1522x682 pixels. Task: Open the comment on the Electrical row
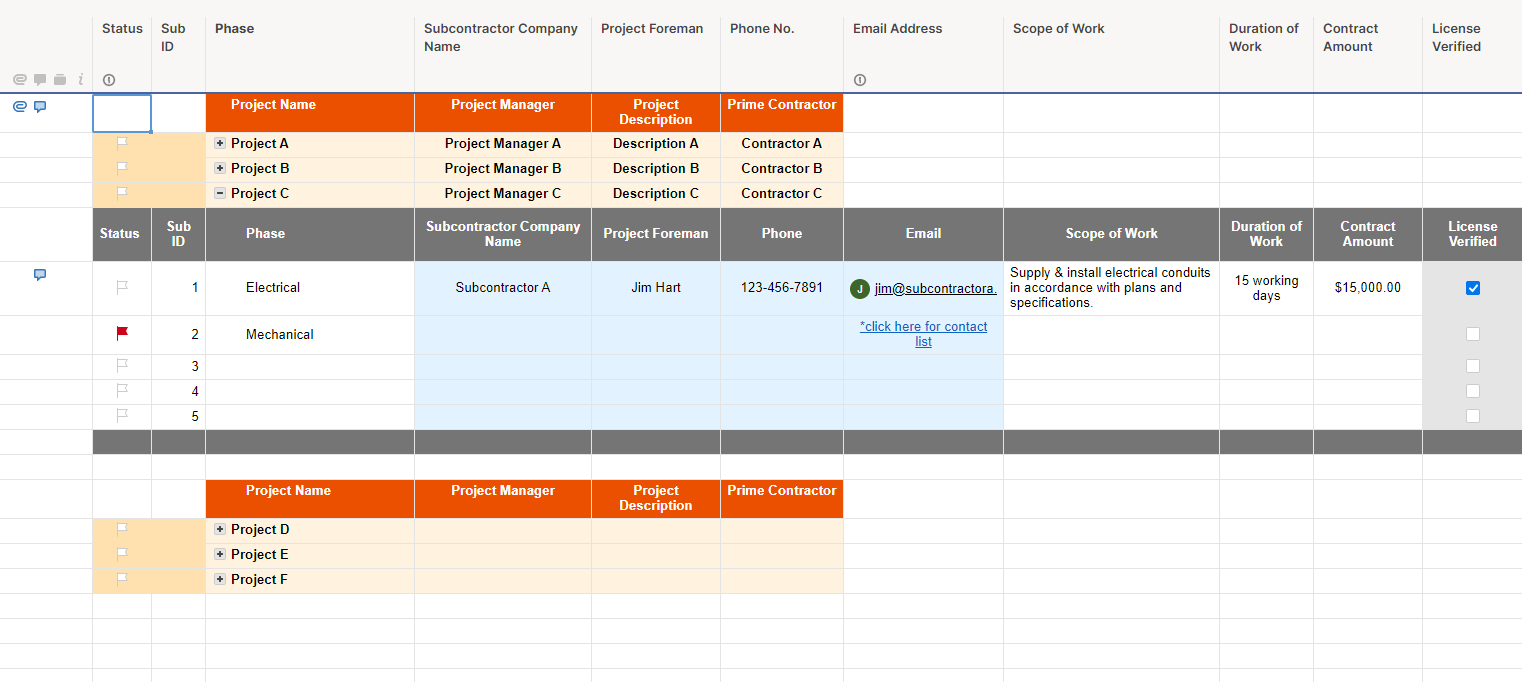pos(40,274)
